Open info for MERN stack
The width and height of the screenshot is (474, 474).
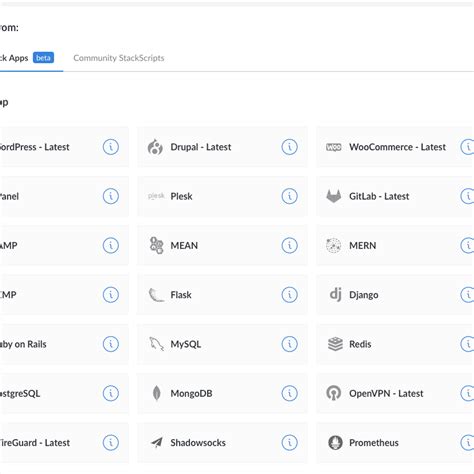[467, 246]
